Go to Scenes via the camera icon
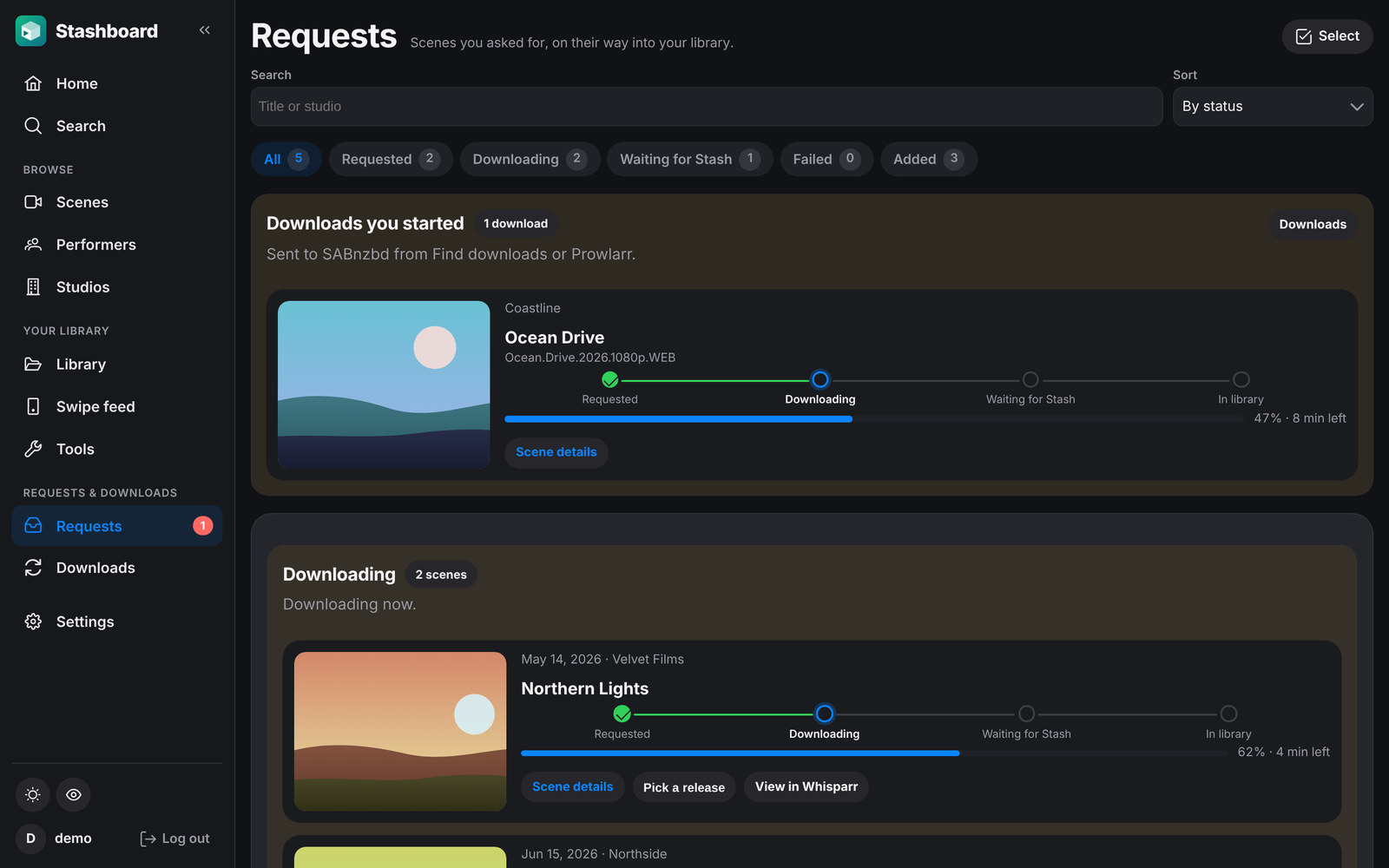1389x868 pixels. click(x=33, y=202)
